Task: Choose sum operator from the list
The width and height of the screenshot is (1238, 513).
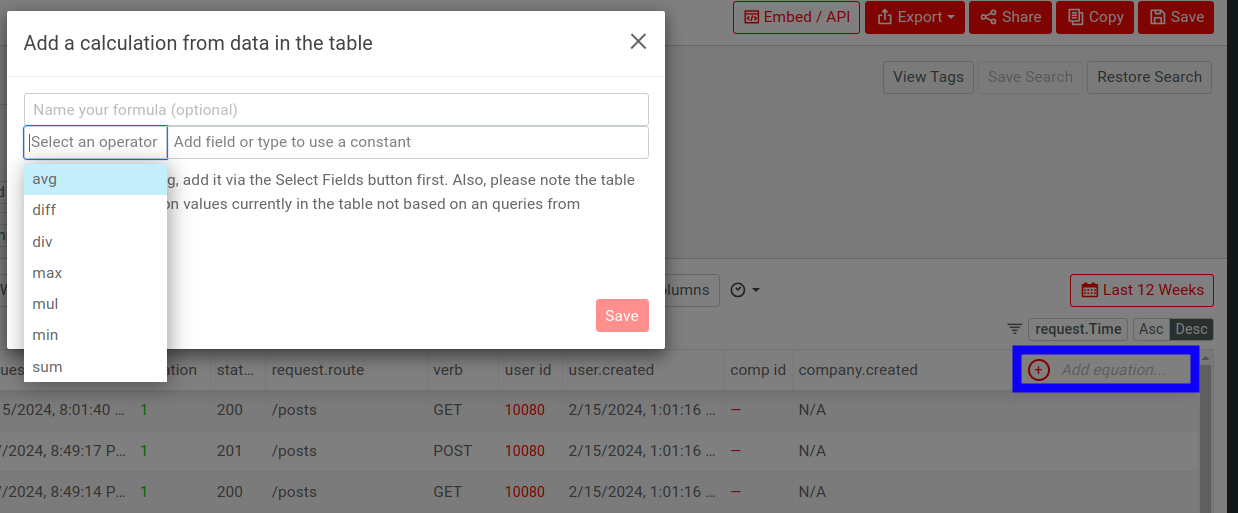Action: coord(95,367)
